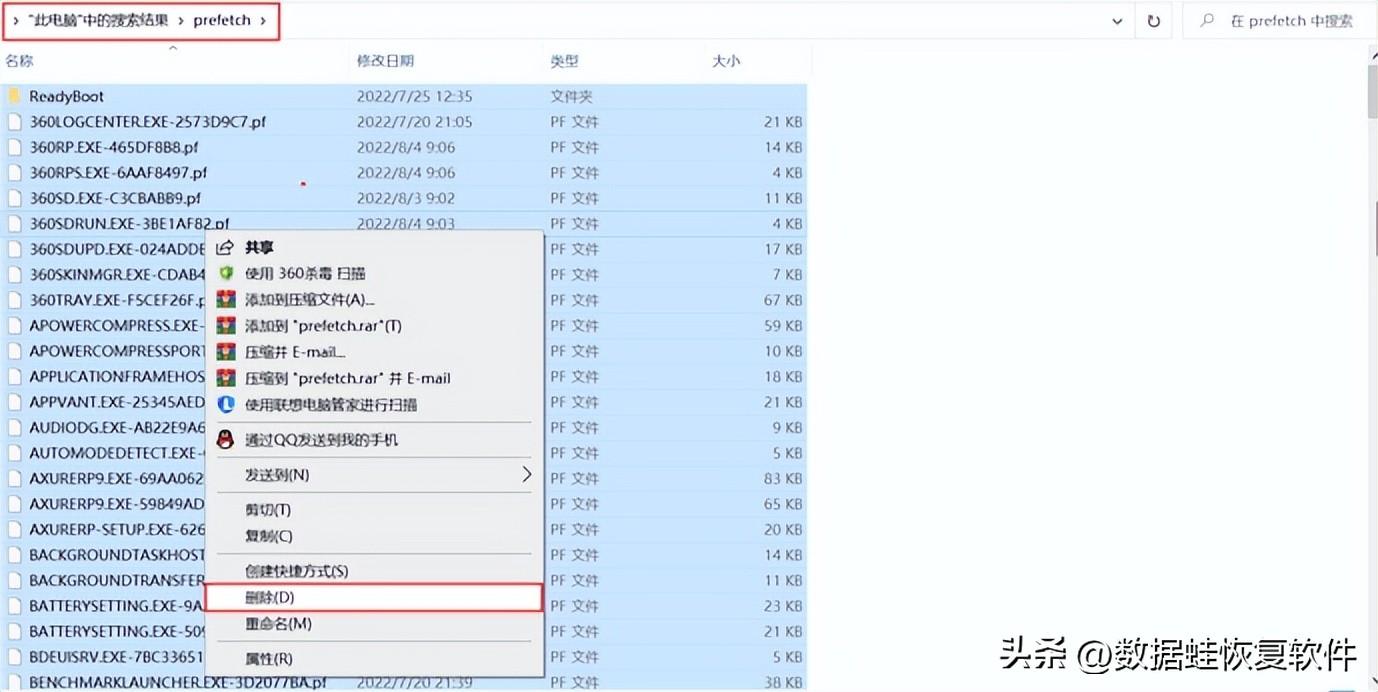Screen dimensions: 1378x692
Task: Click the refresh icon in address bar
Action: click(1154, 20)
